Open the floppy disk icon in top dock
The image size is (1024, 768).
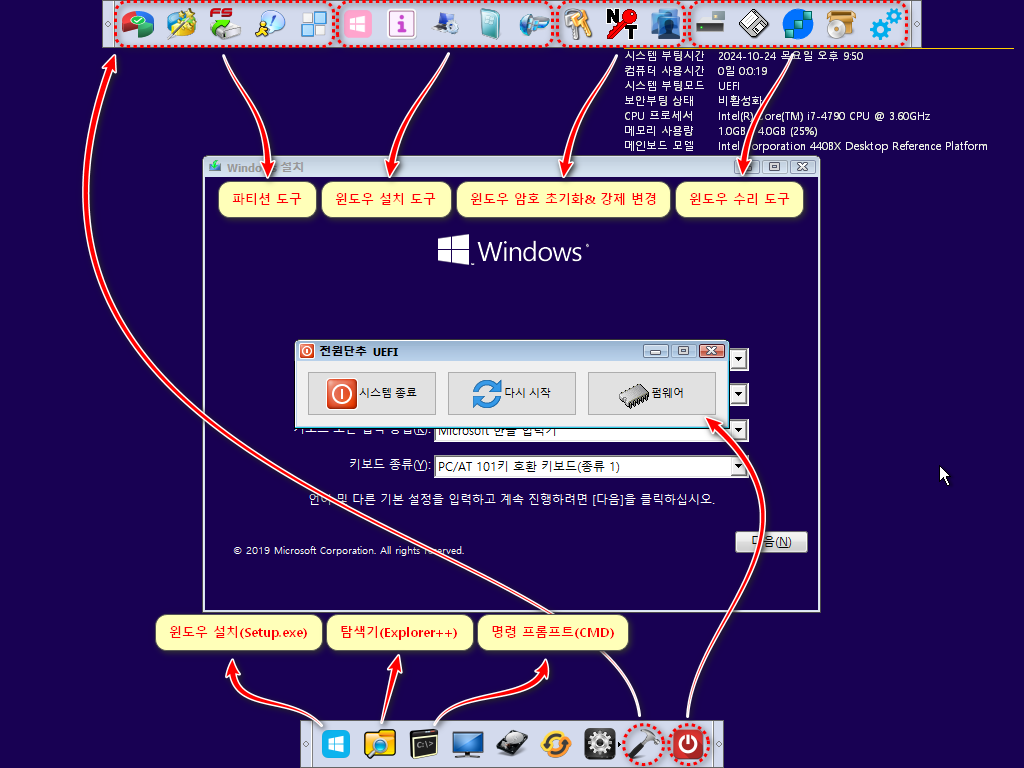click(754, 24)
